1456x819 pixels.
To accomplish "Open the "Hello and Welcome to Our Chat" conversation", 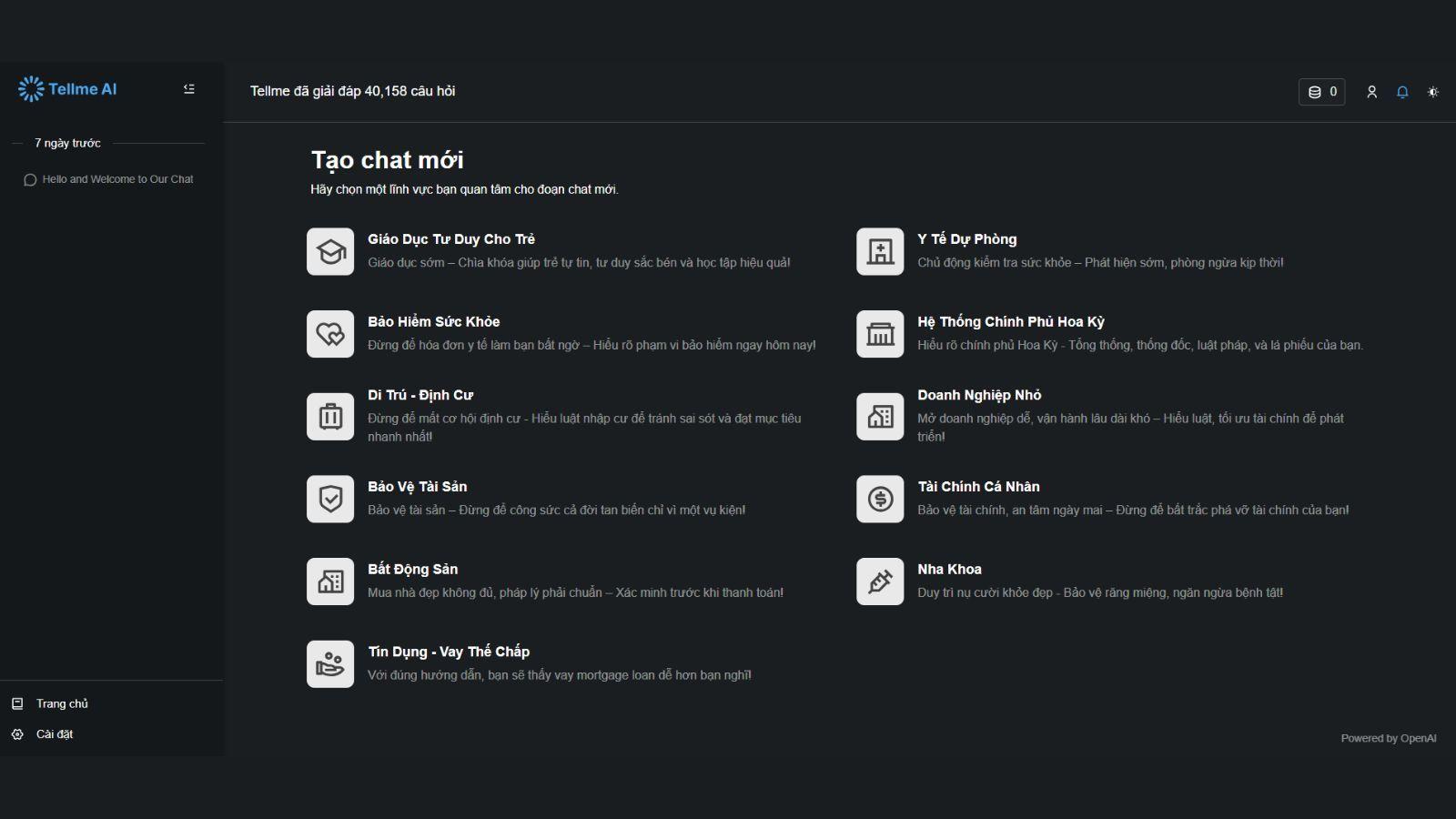I will 116,179.
